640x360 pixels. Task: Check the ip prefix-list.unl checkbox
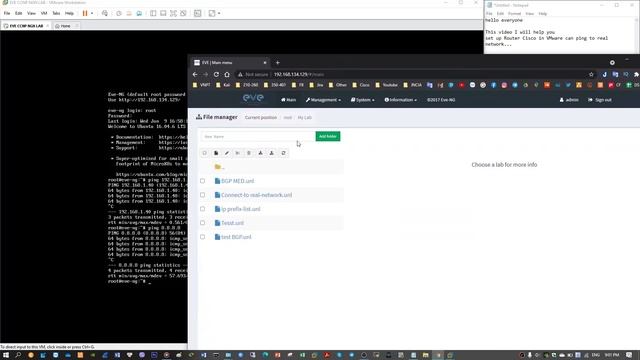(202, 209)
